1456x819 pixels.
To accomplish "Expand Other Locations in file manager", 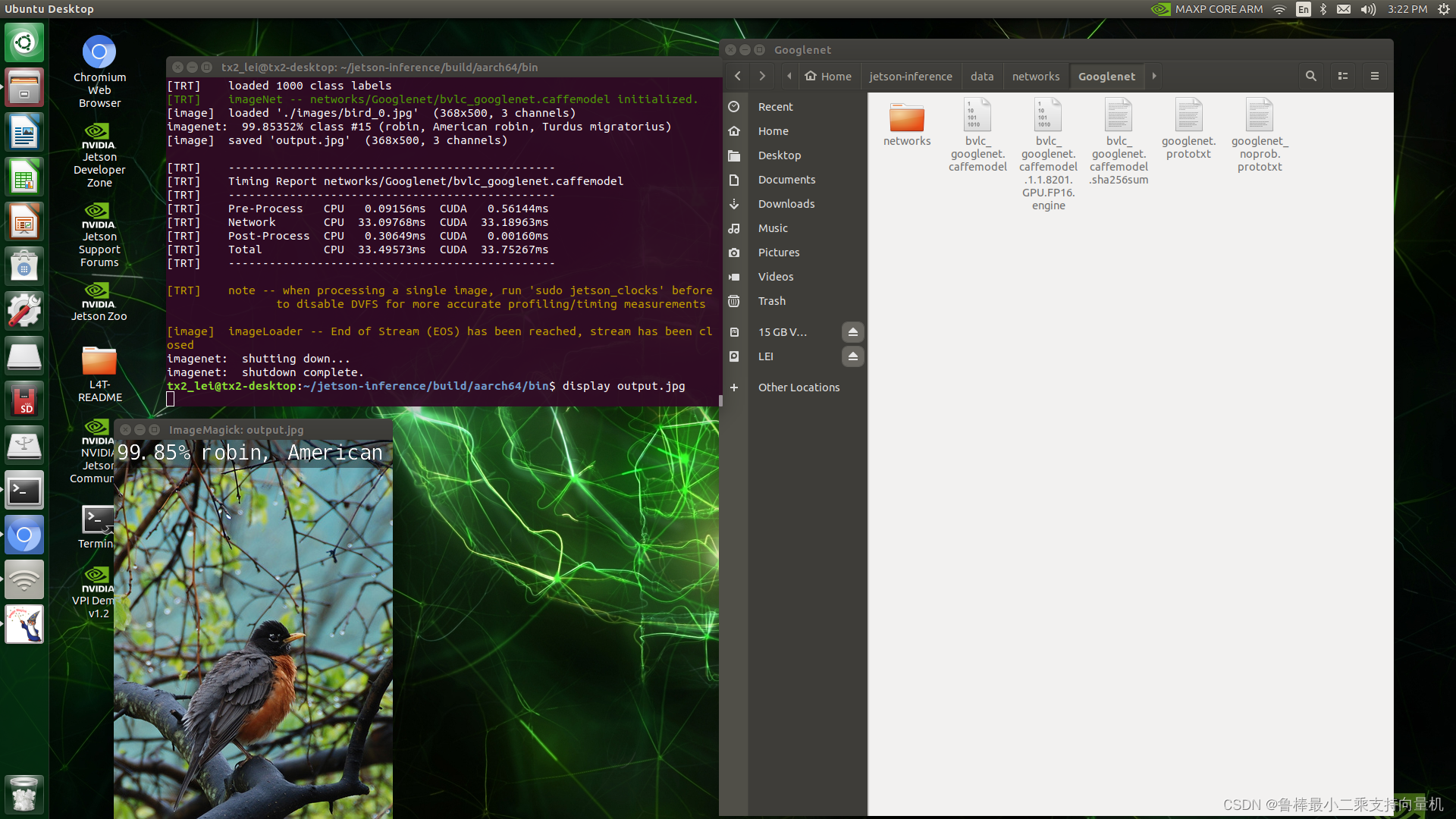I will (x=796, y=387).
